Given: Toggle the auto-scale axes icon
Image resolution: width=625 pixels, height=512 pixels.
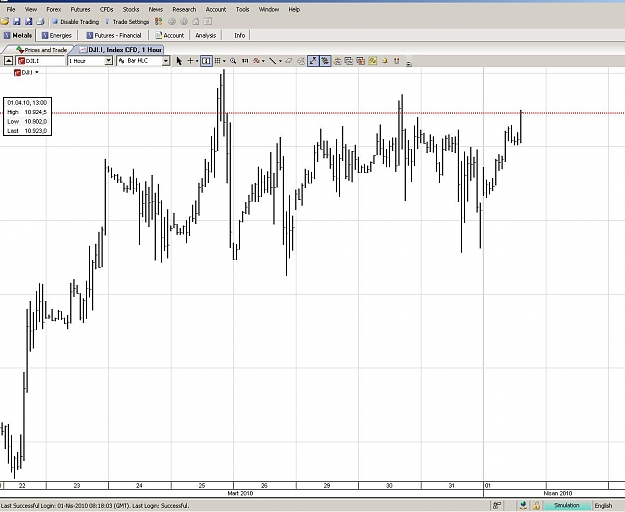Looking at the screenshot, I should click(313, 61).
